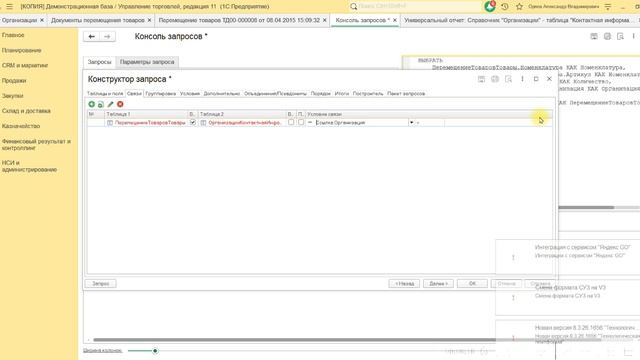Click the '< Назад' button
Image resolution: width=640 pixels, height=360 pixels.
pos(404,283)
